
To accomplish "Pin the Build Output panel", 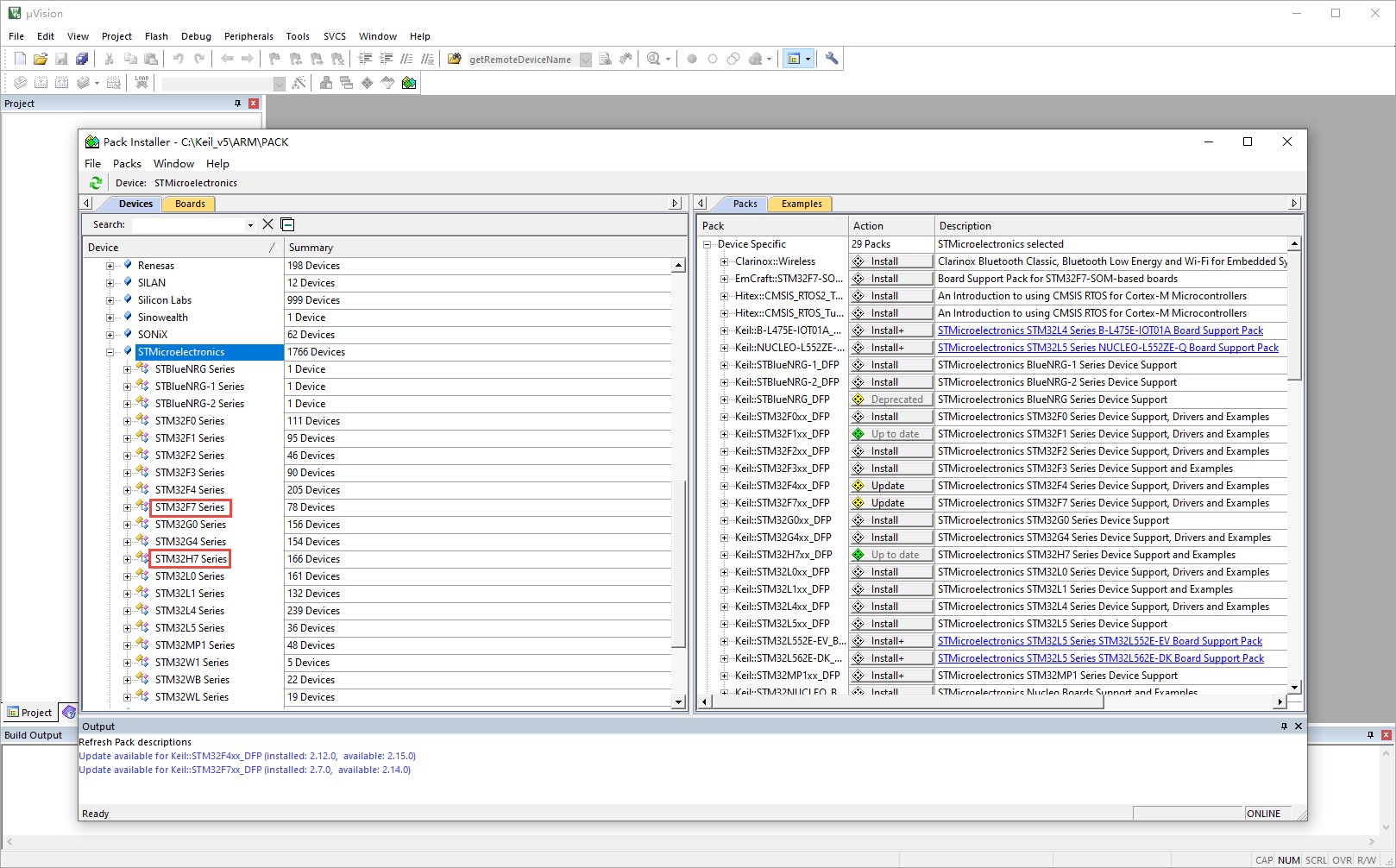I will (1370, 735).
